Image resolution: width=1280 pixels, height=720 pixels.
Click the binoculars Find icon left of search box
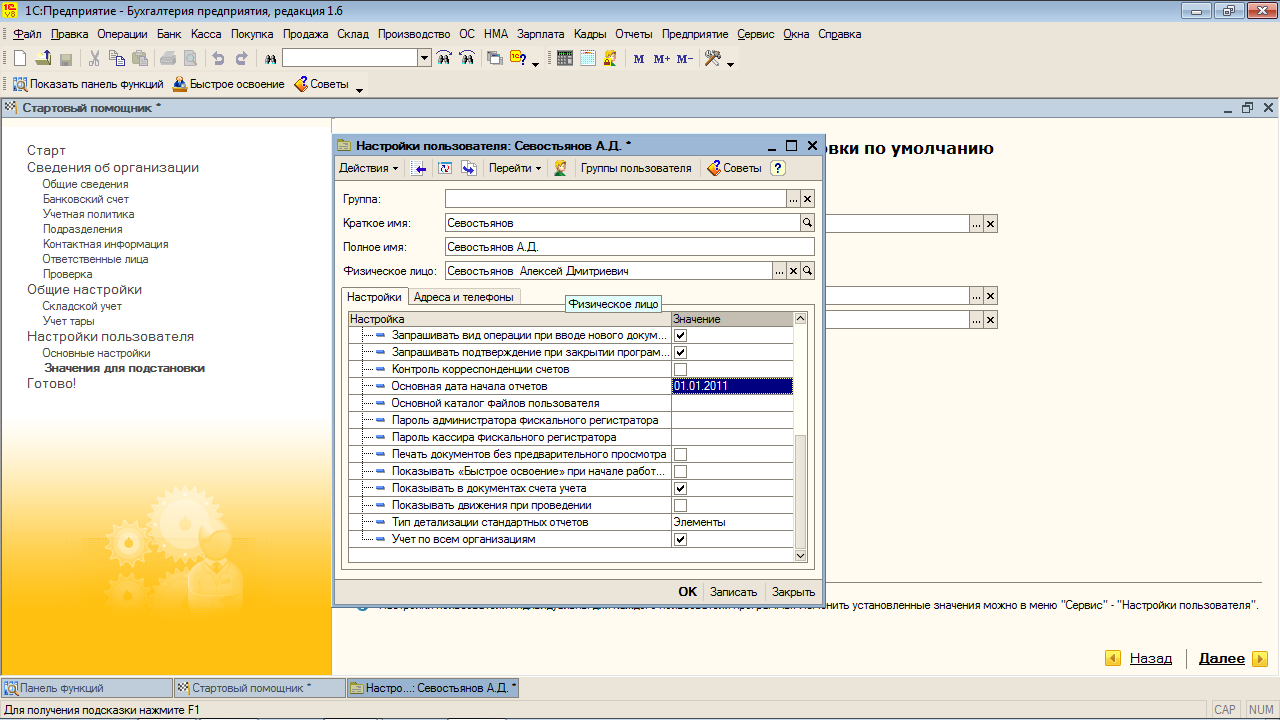tap(270, 59)
